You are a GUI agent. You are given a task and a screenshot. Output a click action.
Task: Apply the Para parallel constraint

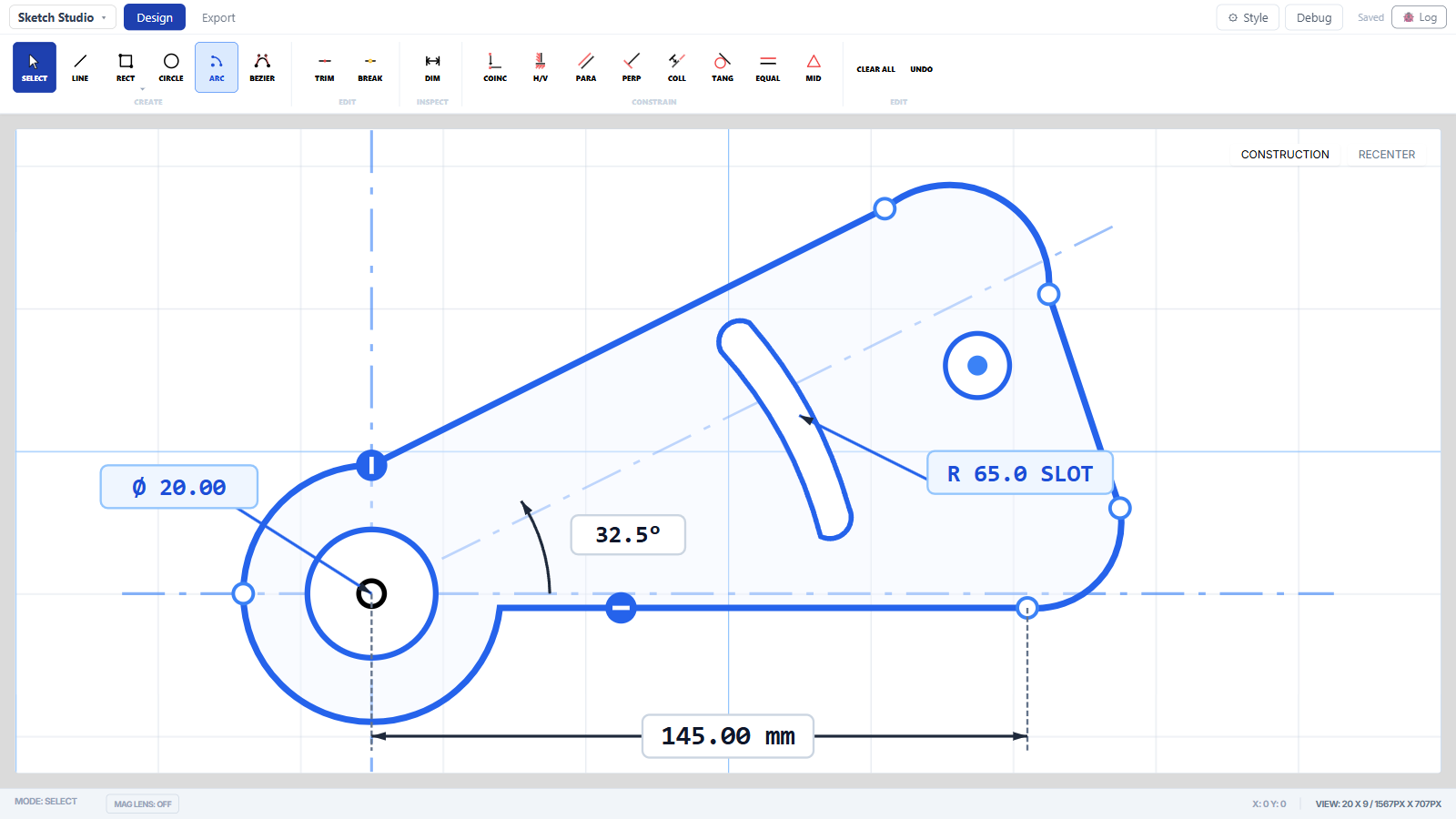586,67
